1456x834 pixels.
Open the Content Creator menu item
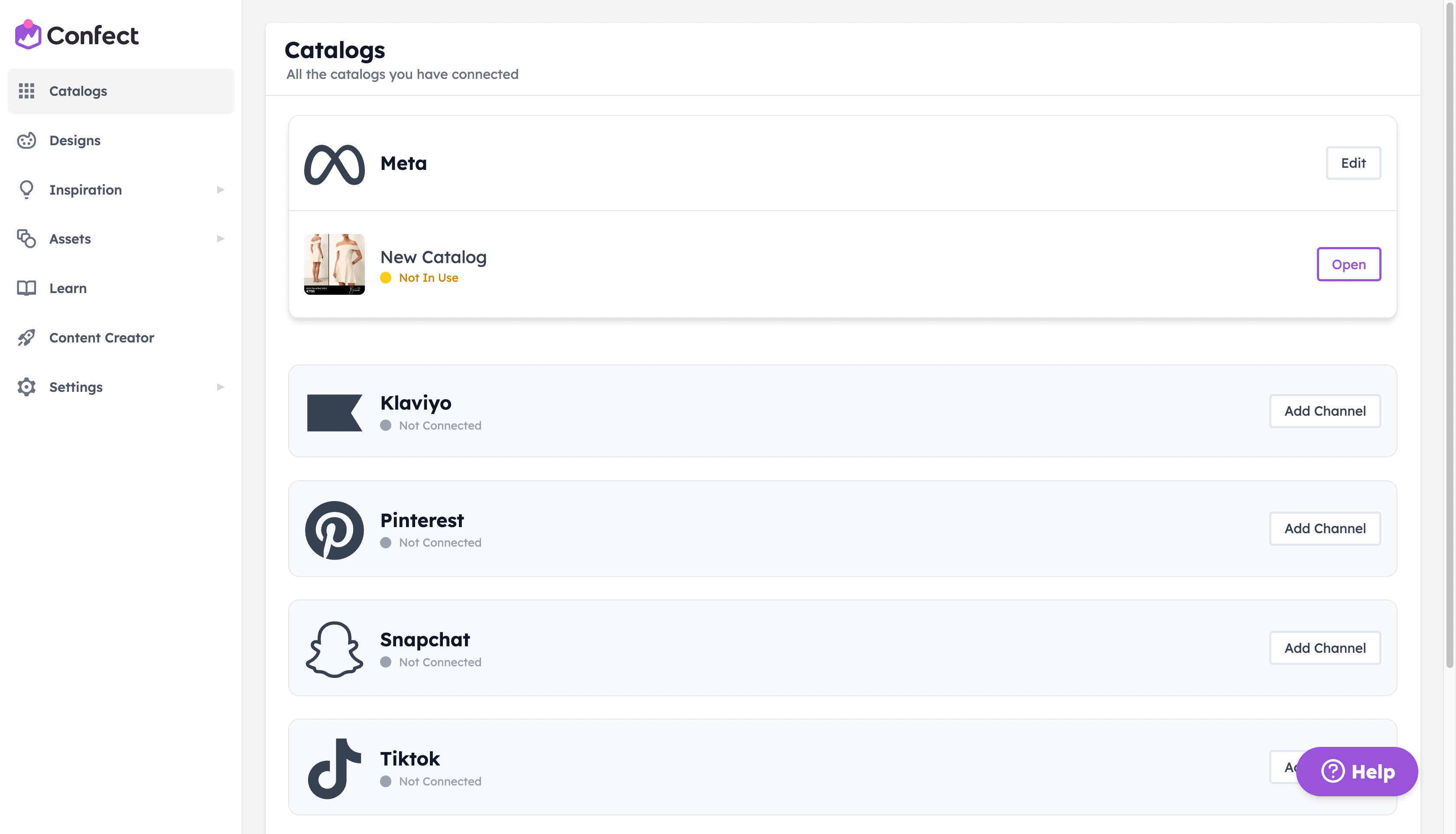121,337
